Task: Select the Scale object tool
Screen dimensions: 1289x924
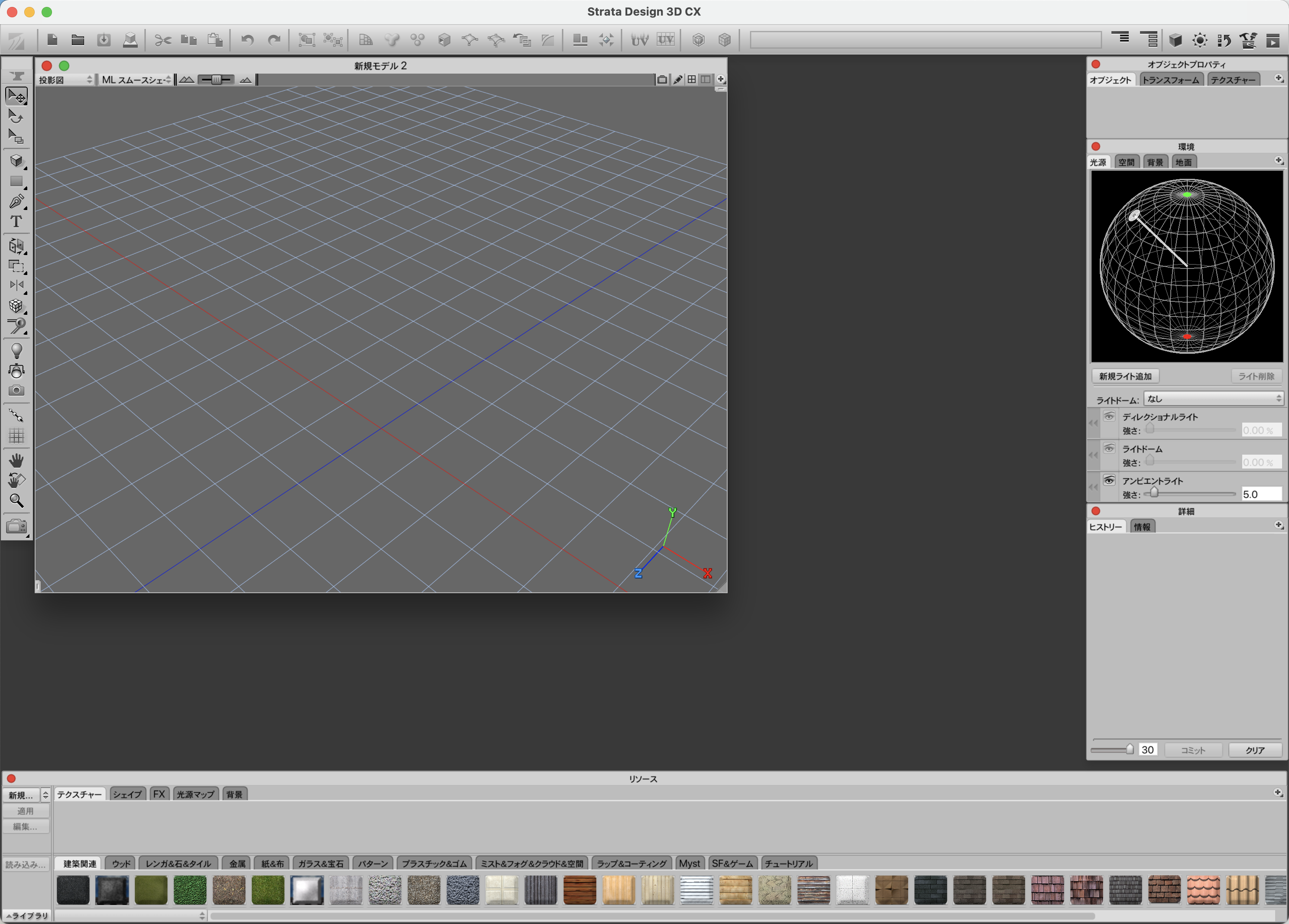Action: click(16, 136)
